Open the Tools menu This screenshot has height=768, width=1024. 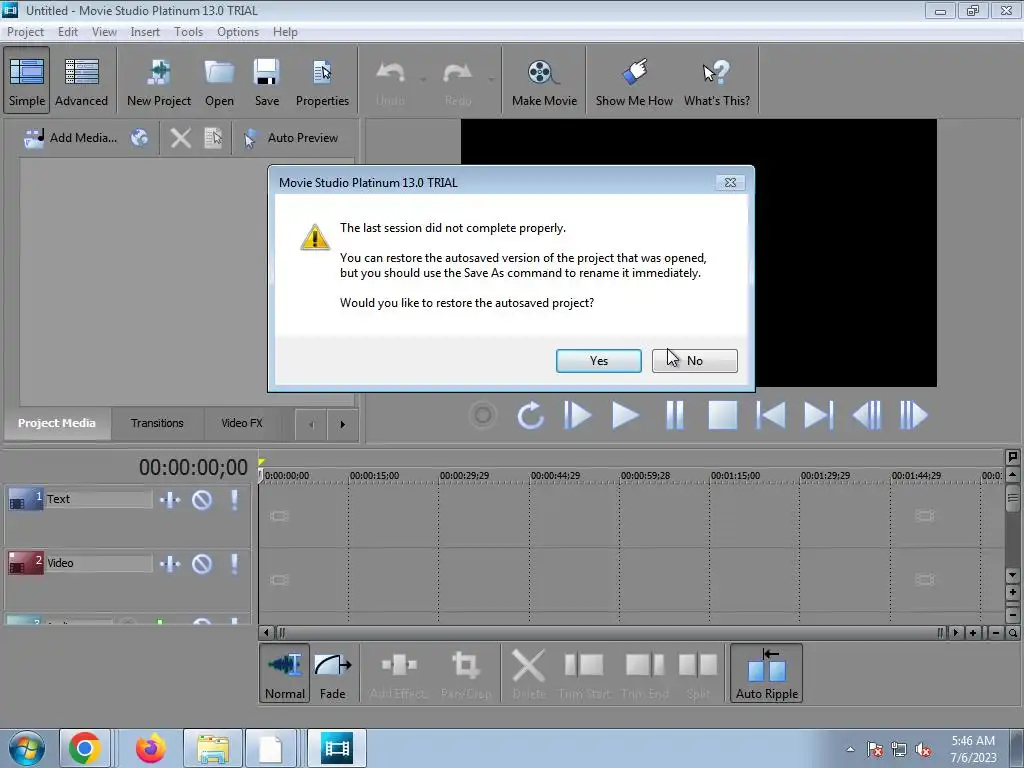click(x=188, y=32)
